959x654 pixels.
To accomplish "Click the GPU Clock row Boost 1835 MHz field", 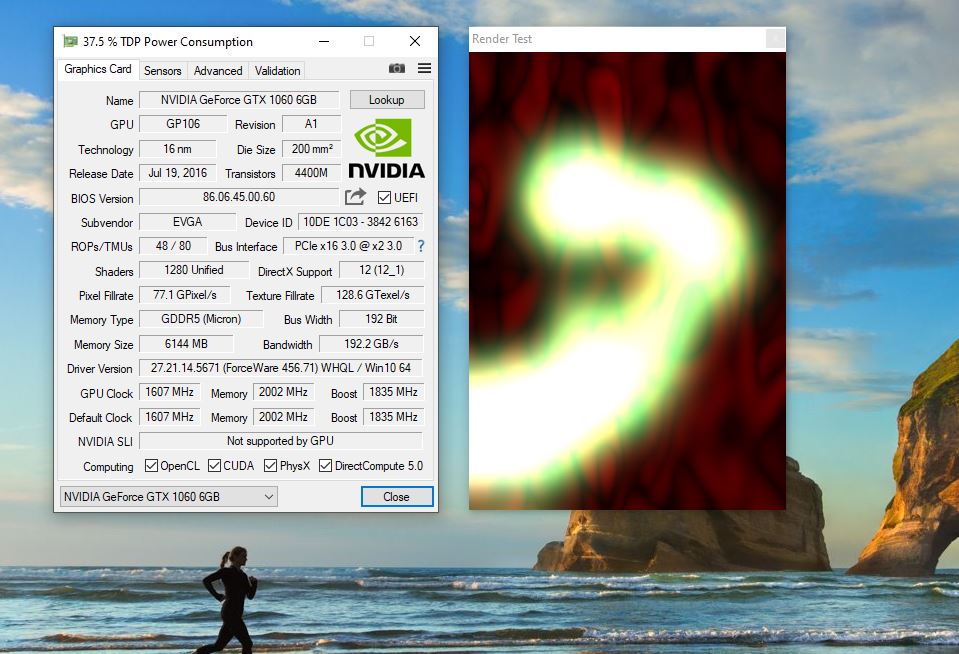I will pos(393,392).
